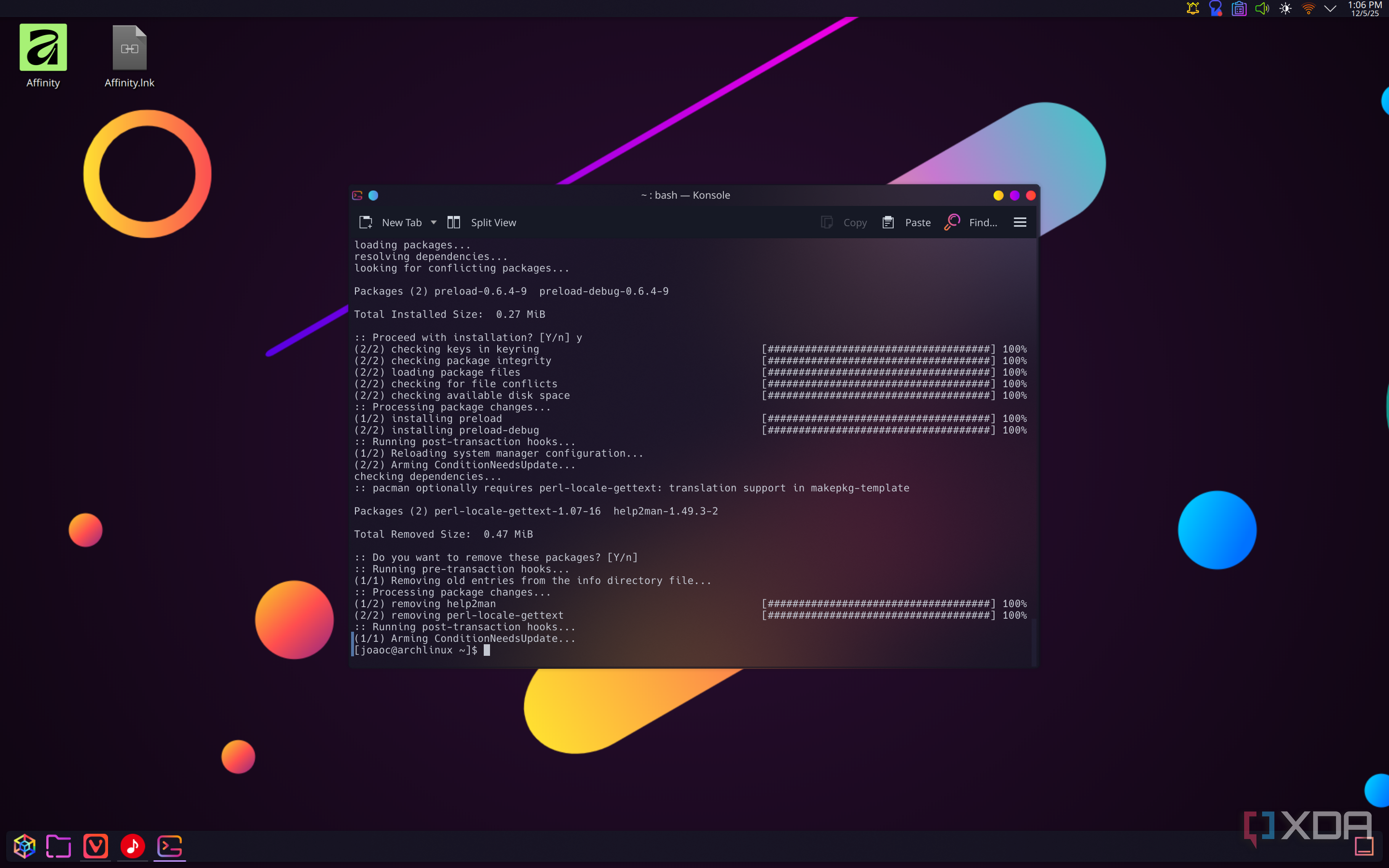
Task: Enable Split View in Konsole
Action: tap(482, 222)
